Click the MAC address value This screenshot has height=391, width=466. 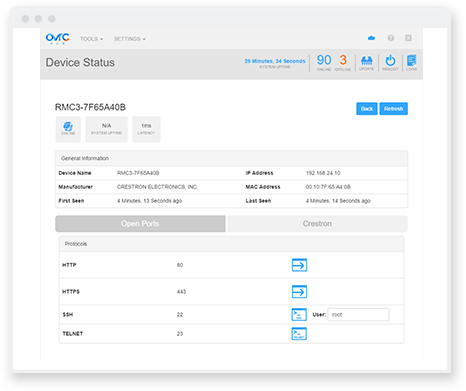coord(328,187)
